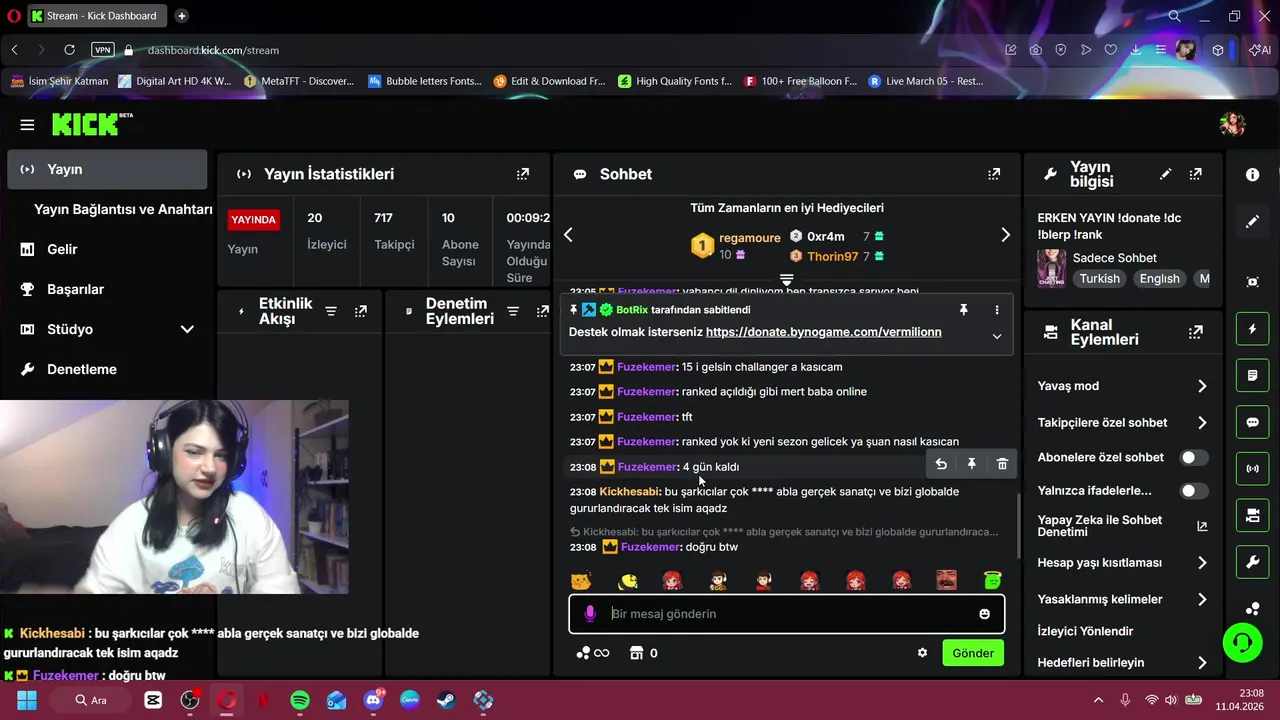Screen dimensions: 1280x720
Task: Pop out the Etkinlik Akışı panel
Action: pyautogui.click(x=361, y=311)
